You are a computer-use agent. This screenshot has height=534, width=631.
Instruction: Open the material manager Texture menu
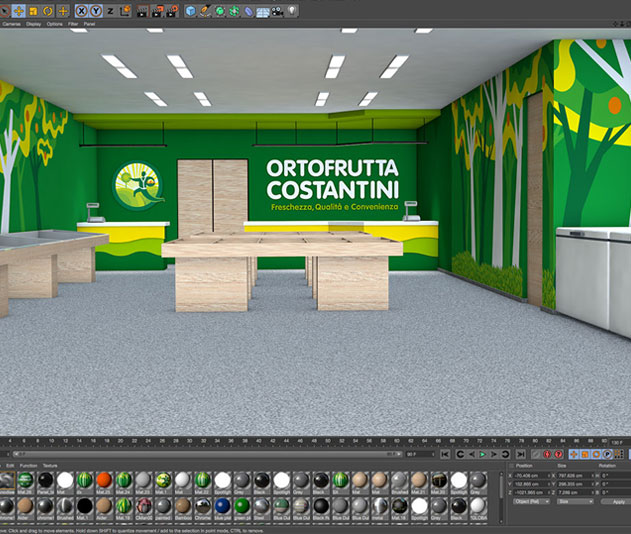point(50,466)
